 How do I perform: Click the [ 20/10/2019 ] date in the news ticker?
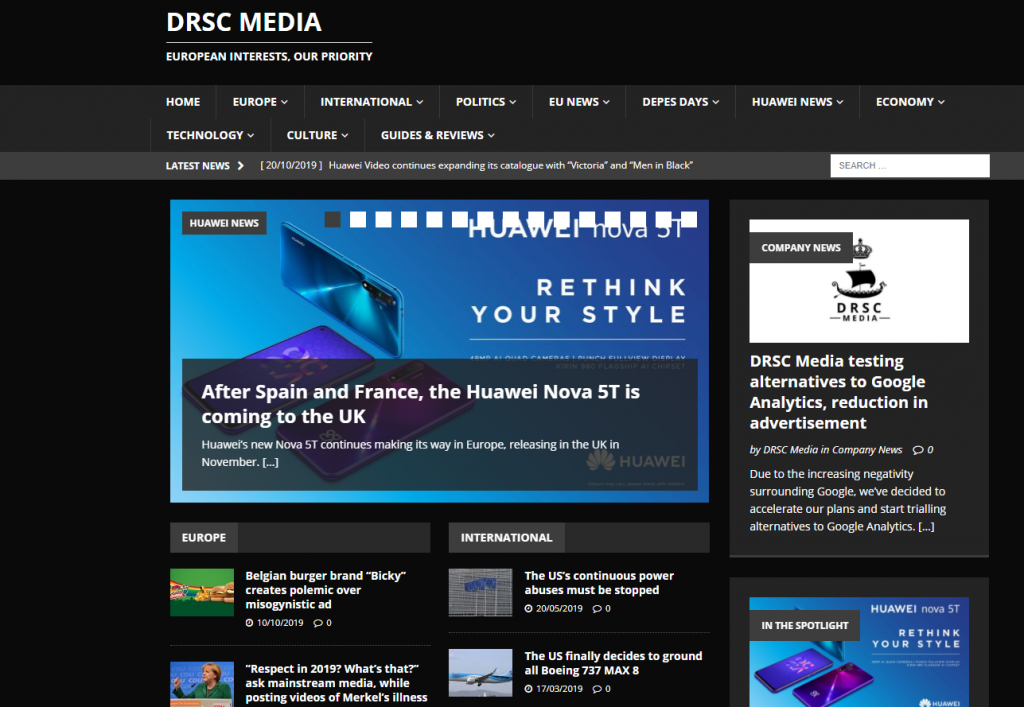(291, 166)
